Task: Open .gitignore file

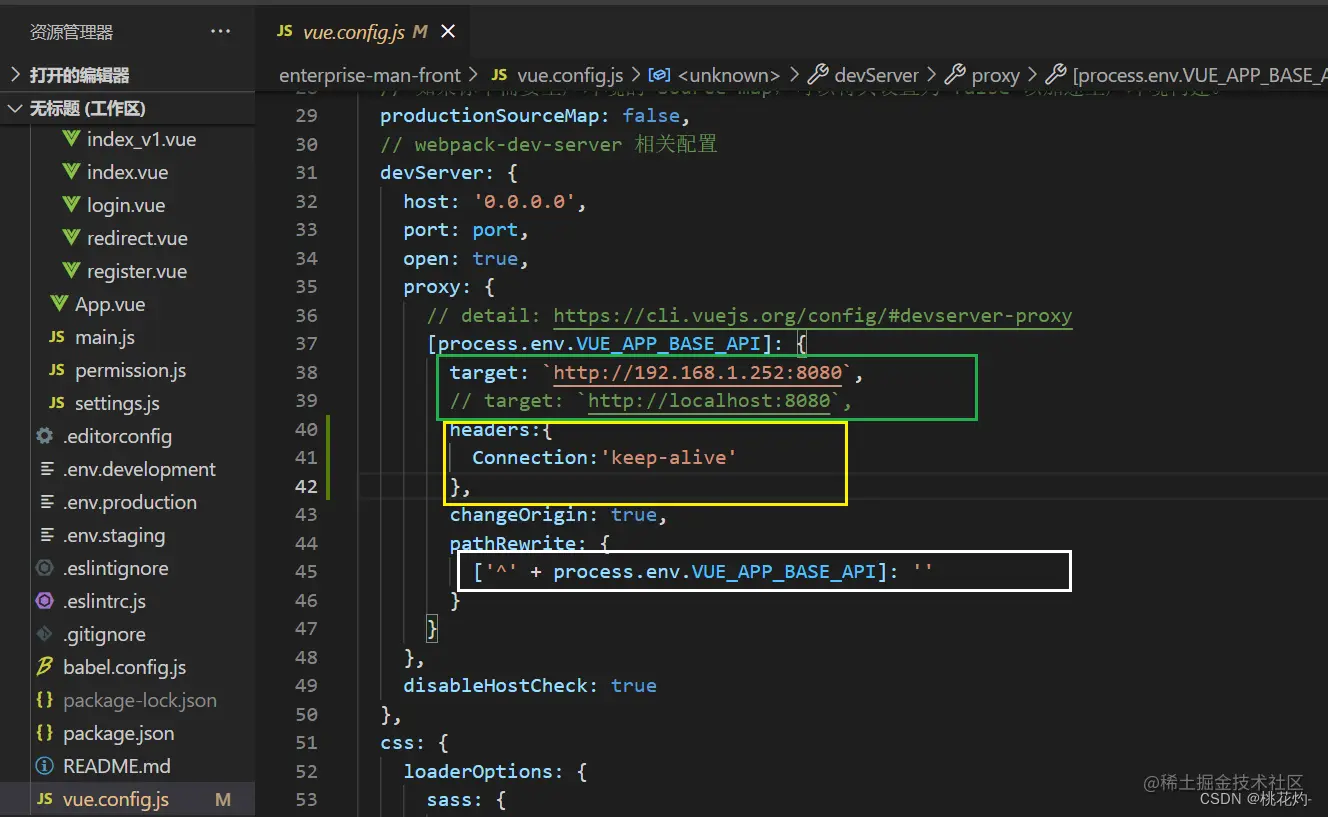Action: (104, 635)
